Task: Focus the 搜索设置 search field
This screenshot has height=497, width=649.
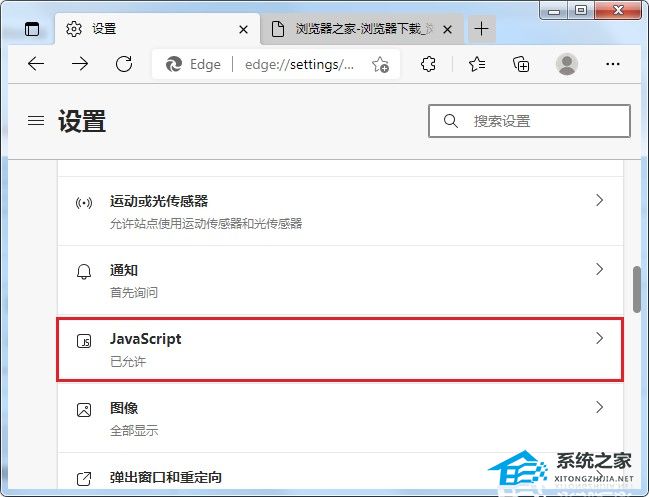Action: [x=529, y=121]
